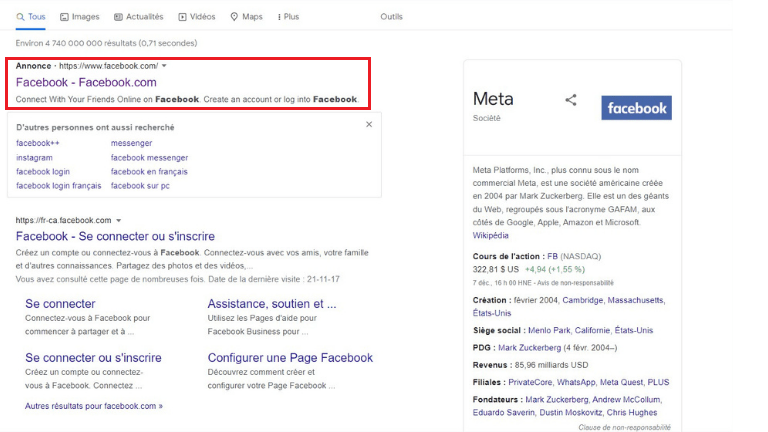Click the facebook messenger suggestion
The width and height of the screenshot is (768, 432).
pyautogui.click(x=149, y=158)
